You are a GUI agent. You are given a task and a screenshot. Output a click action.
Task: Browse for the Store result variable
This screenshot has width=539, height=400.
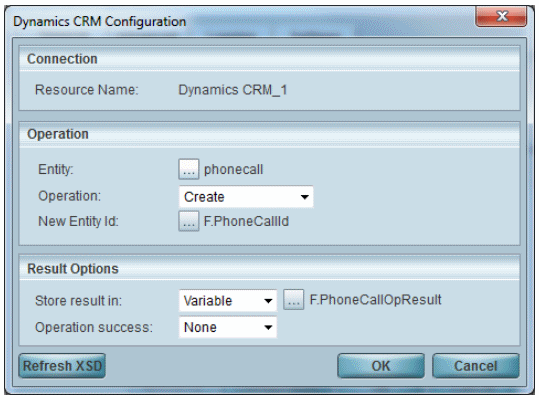tap(294, 299)
